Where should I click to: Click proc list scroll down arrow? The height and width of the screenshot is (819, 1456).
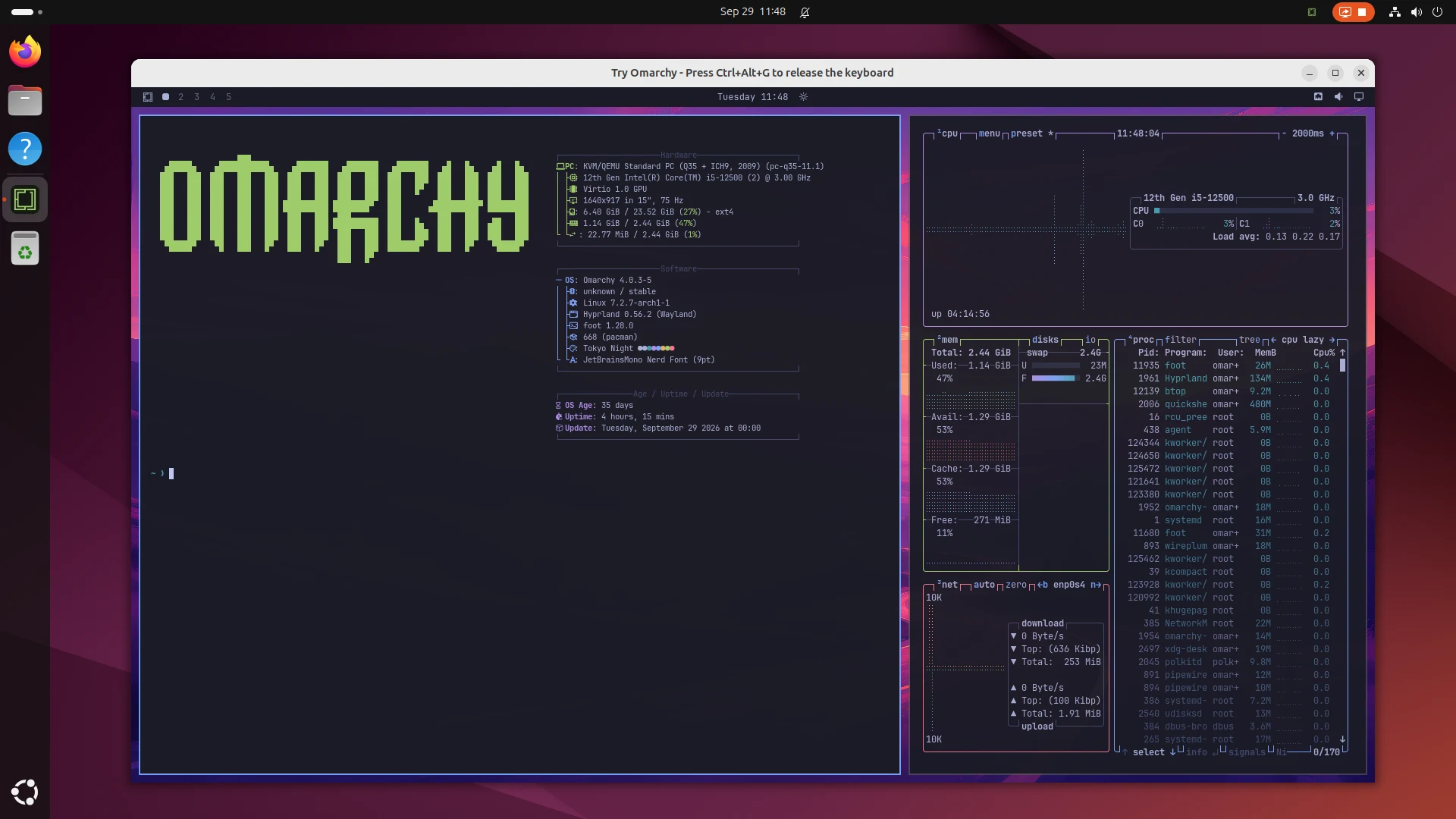[x=1342, y=739]
